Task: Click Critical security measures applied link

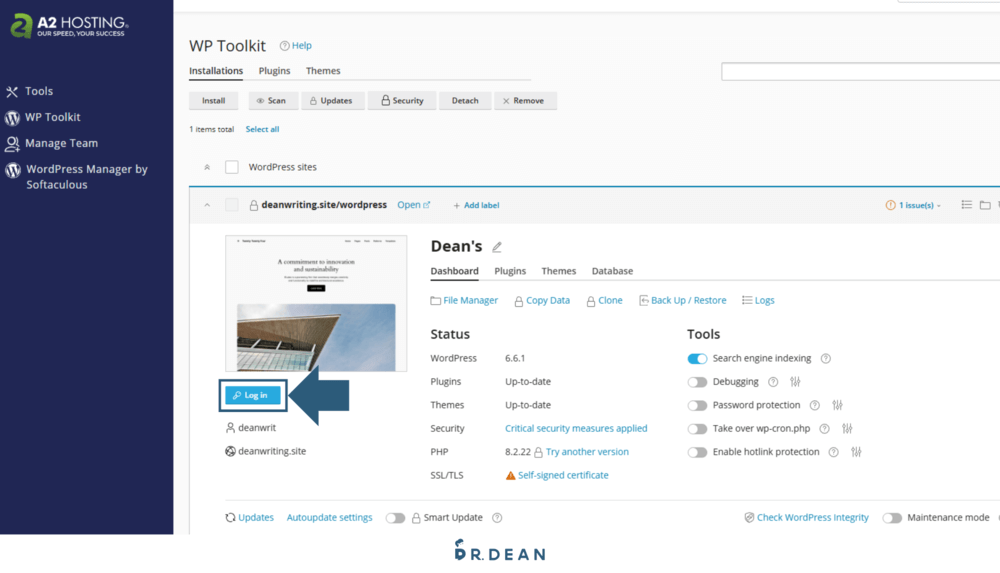Action: pyautogui.click(x=576, y=429)
